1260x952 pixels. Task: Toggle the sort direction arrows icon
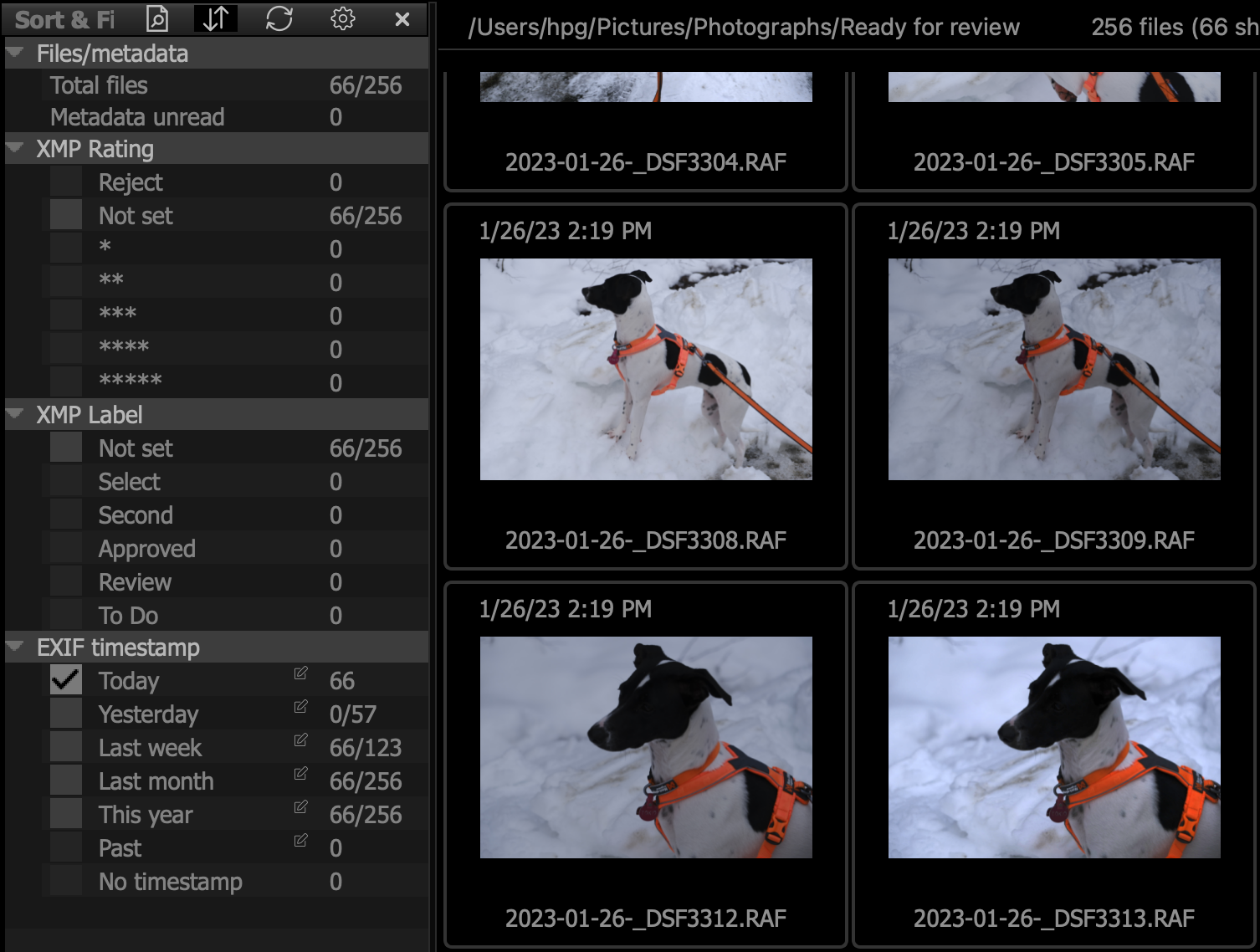click(x=216, y=18)
